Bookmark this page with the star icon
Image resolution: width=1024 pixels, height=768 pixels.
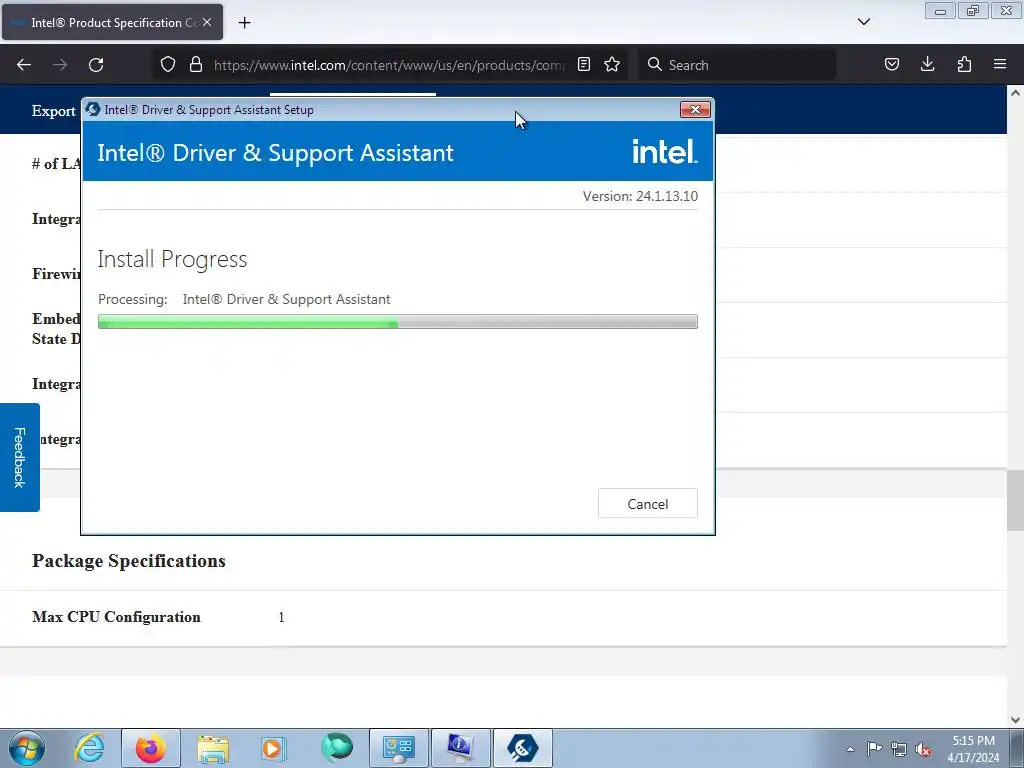[612, 65]
